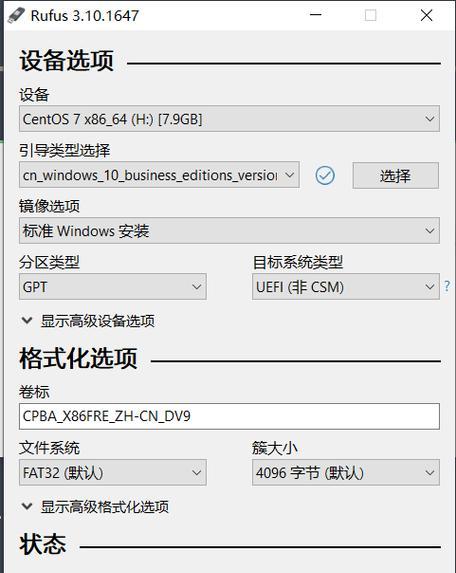Screen dimensions: 456x573
Task: Open the GPT partition scheme dropdown
Action: point(113,286)
